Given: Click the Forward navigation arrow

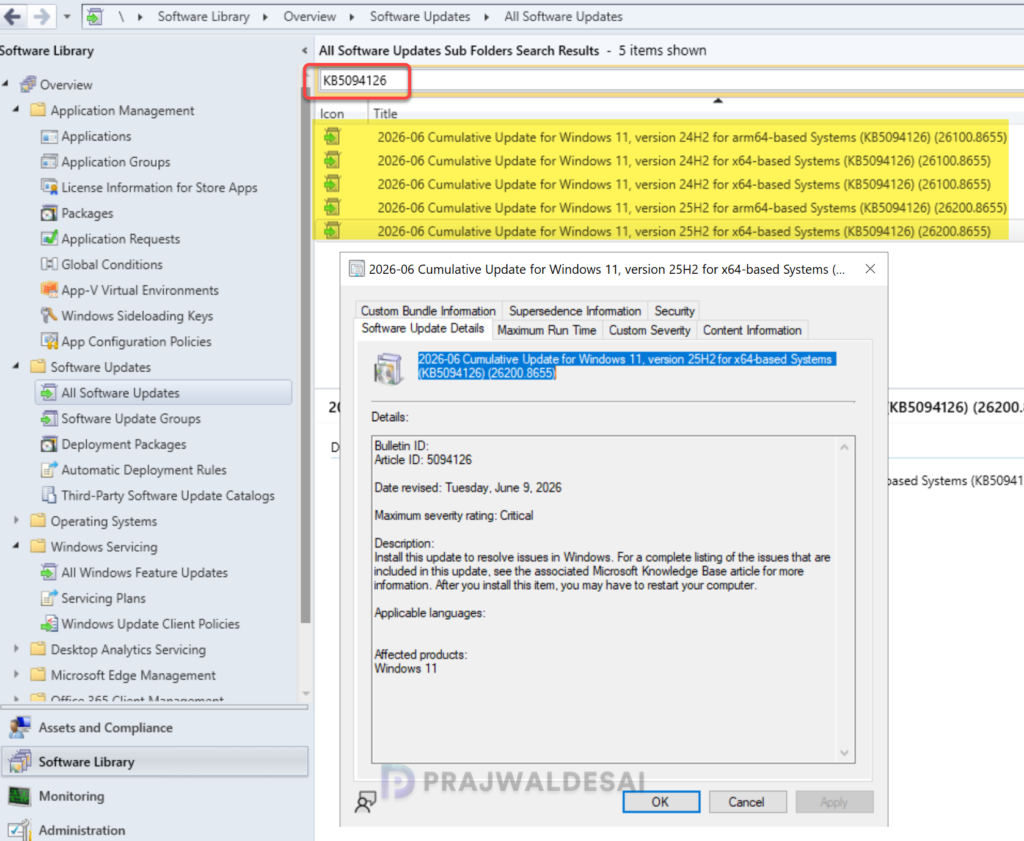Looking at the screenshot, I should (x=42, y=16).
